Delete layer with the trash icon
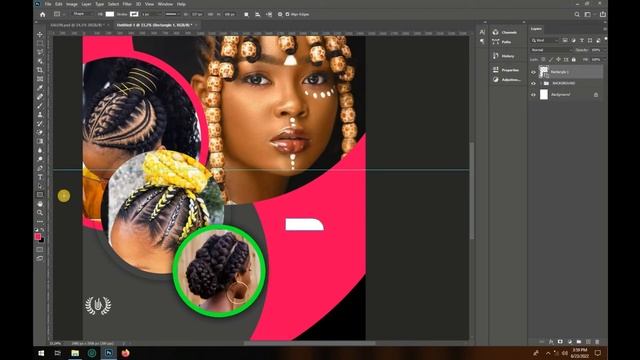Image resolution: width=640 pixels, height=360 pixels. coord(597,342)
